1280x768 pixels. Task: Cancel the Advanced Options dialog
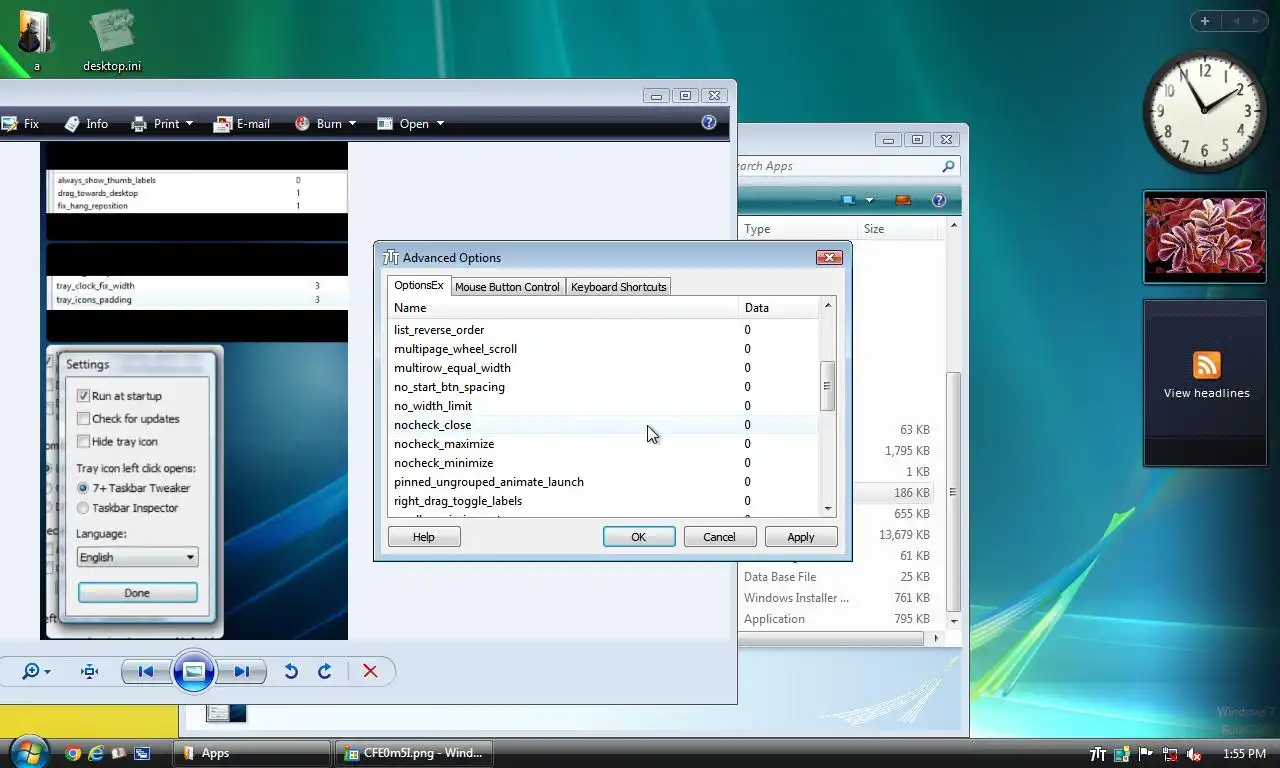(x=719, y=537)
